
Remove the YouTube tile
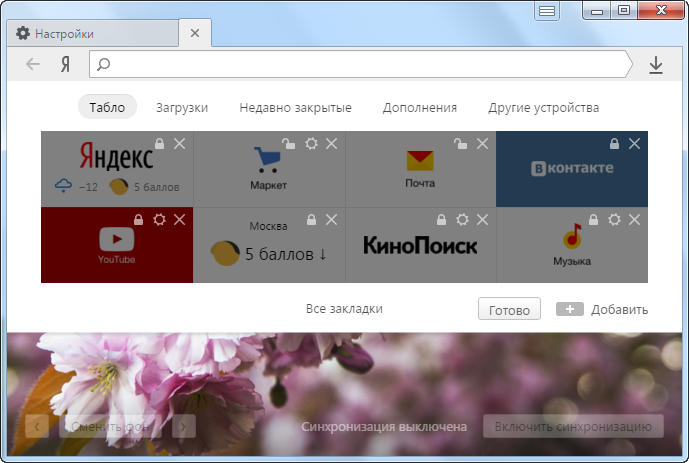point(179,220)
